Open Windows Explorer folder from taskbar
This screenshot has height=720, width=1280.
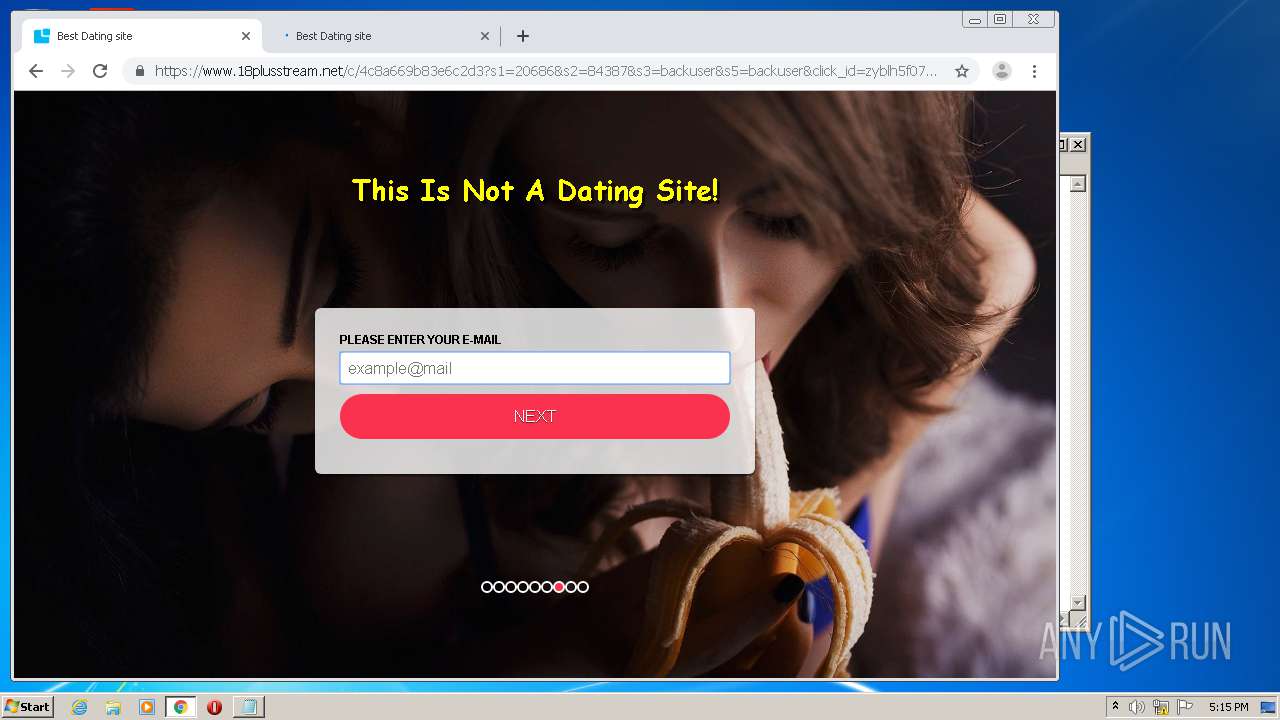click(x=113, y=707)
